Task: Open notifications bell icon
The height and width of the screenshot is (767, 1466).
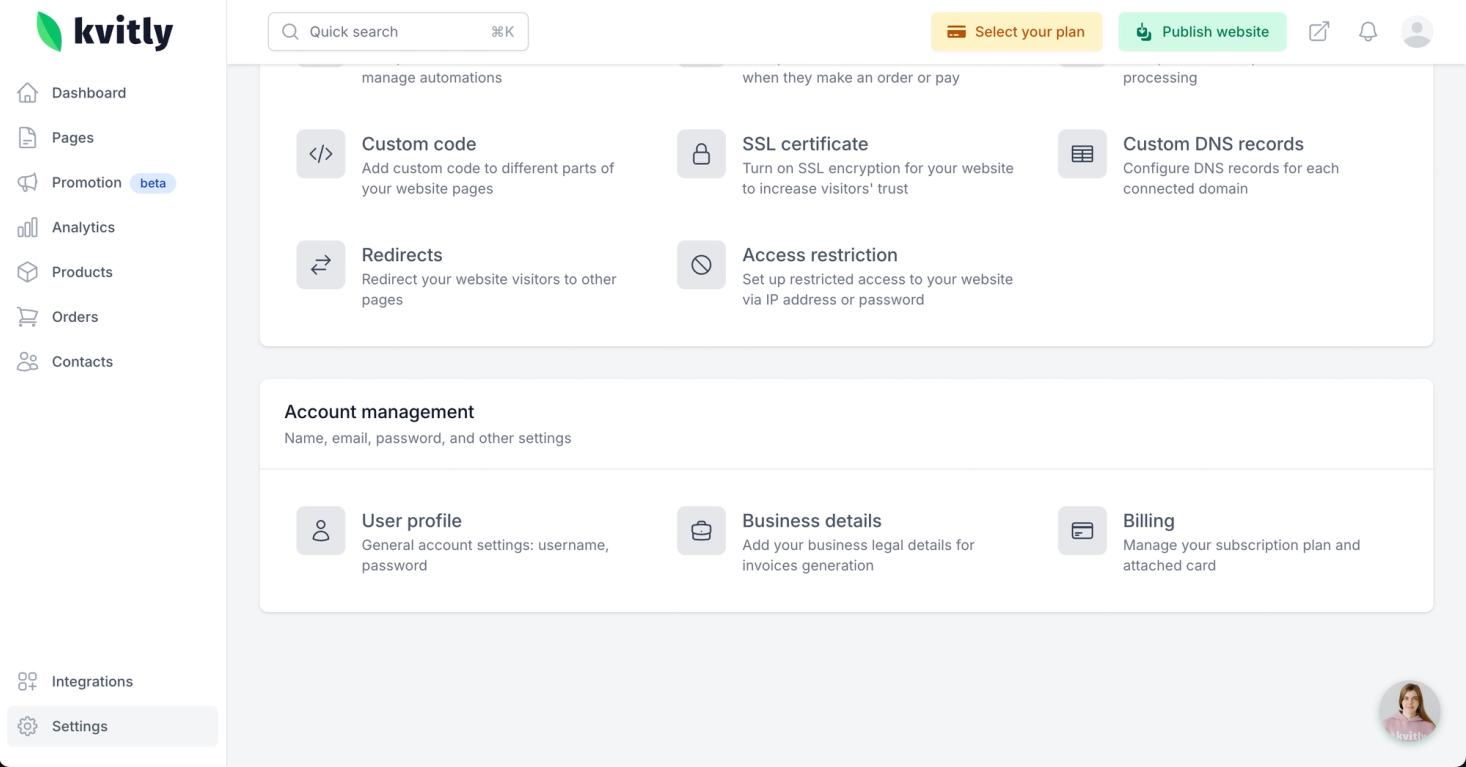Action: pyautogui.click(x=1367, y=32)
